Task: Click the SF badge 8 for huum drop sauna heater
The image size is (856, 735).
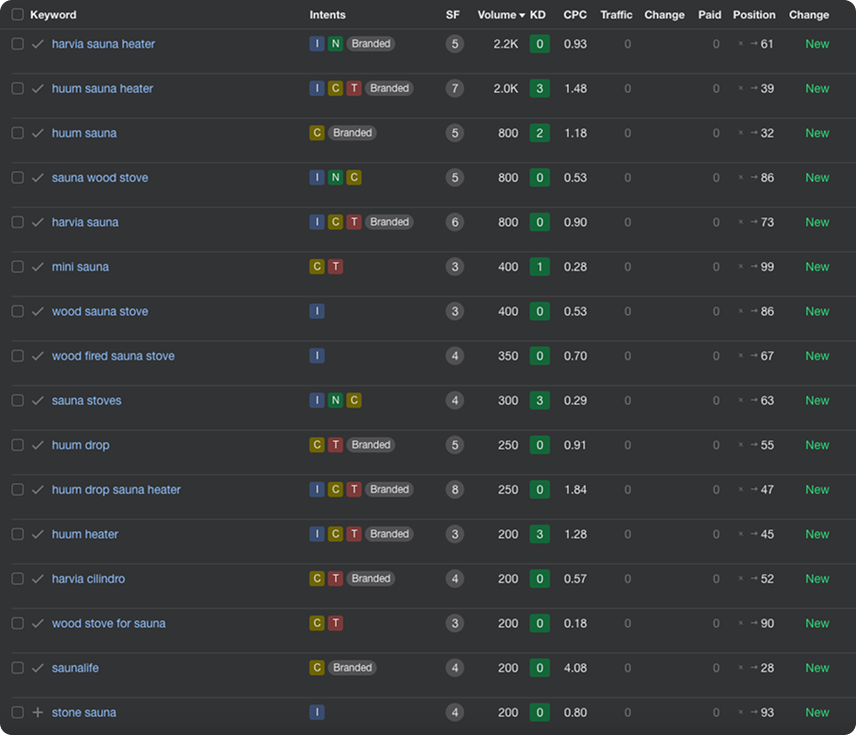Action: tap(455, 490)
